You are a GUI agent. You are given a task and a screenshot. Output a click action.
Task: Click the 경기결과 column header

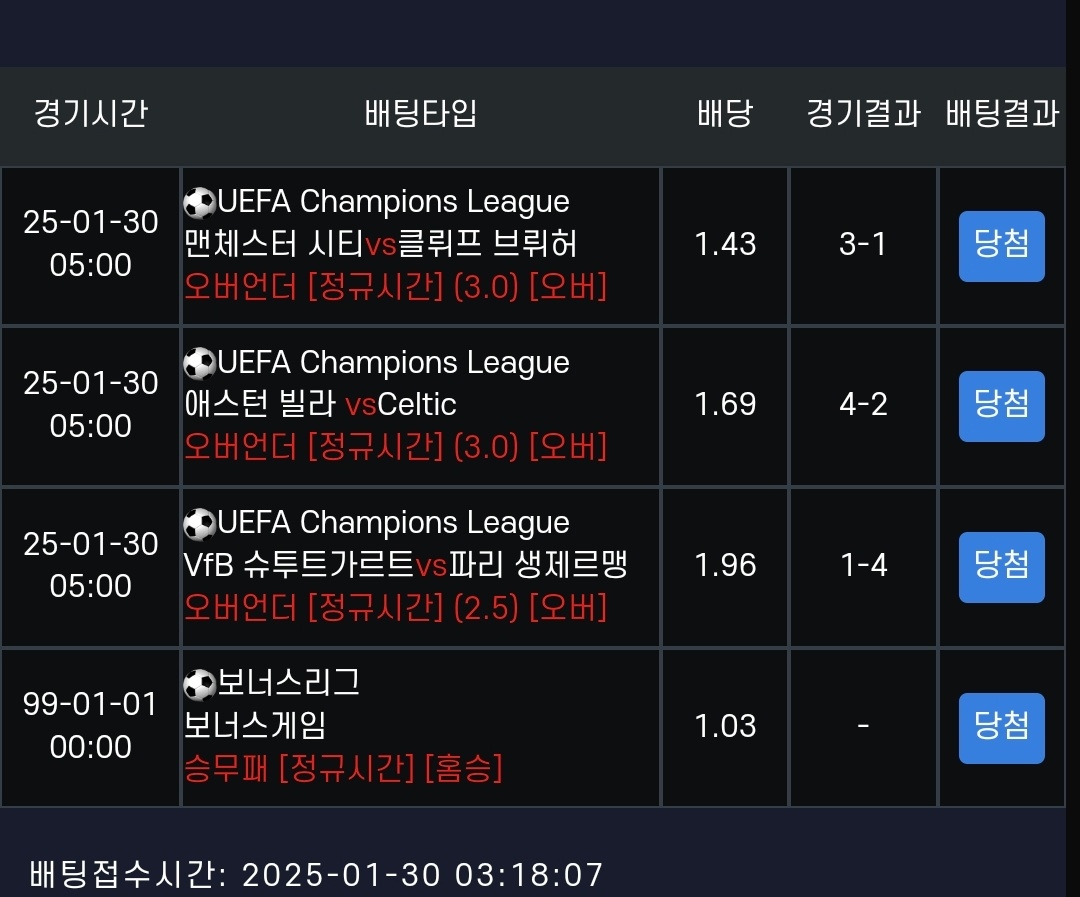click(863, 114)
